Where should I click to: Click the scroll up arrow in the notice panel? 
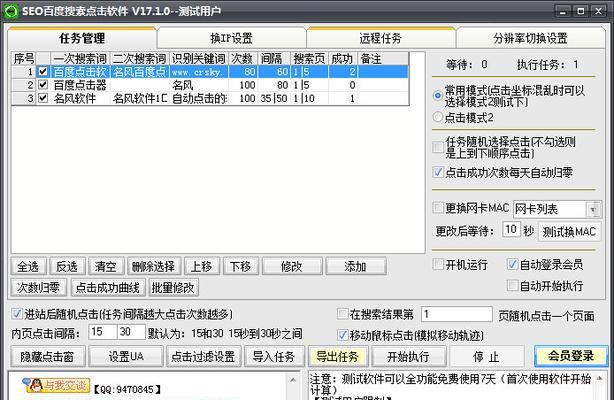click(600, 379)
